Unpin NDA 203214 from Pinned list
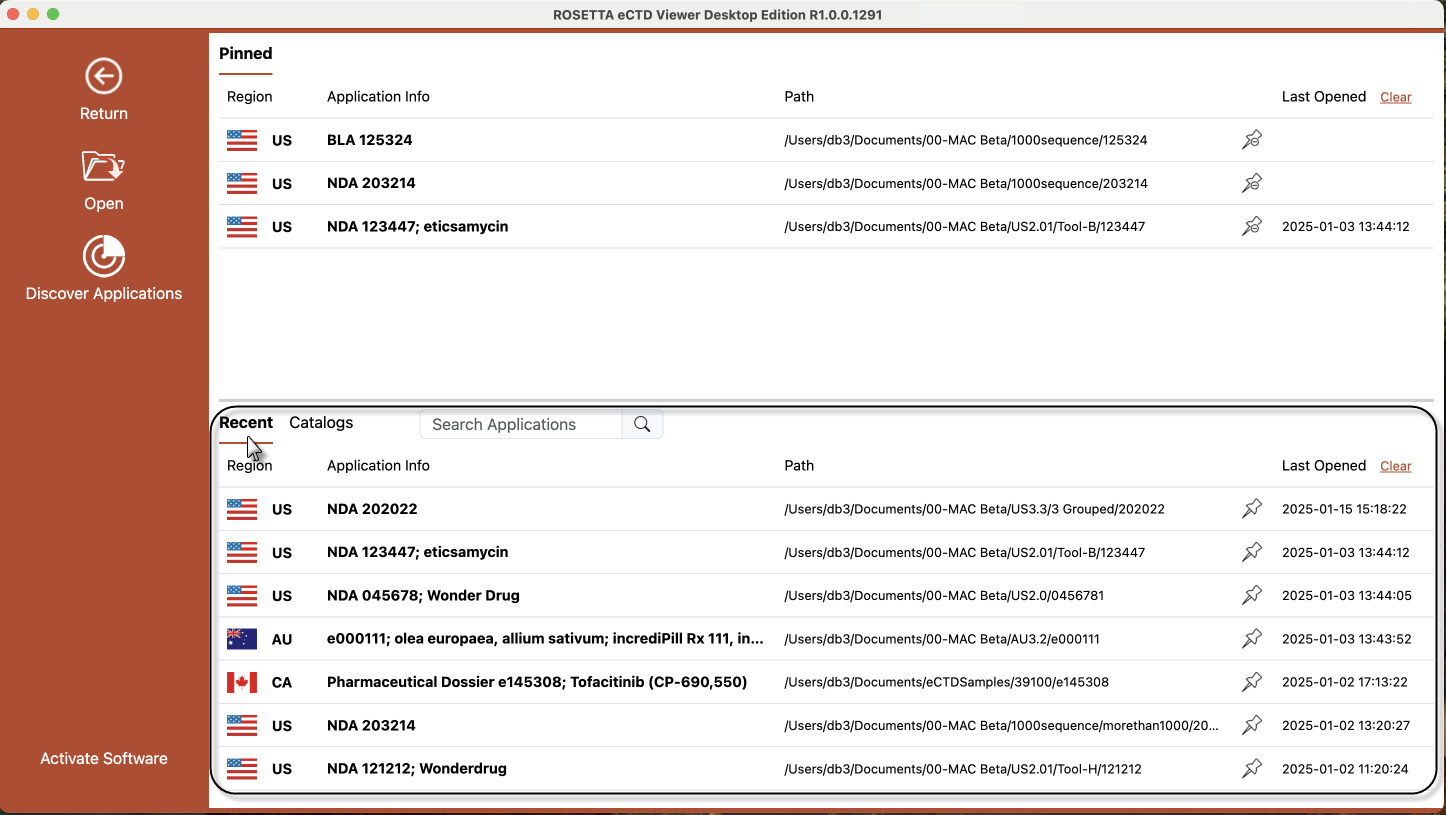Screen dimensions: 1446x815 [x=1251, y=183]
